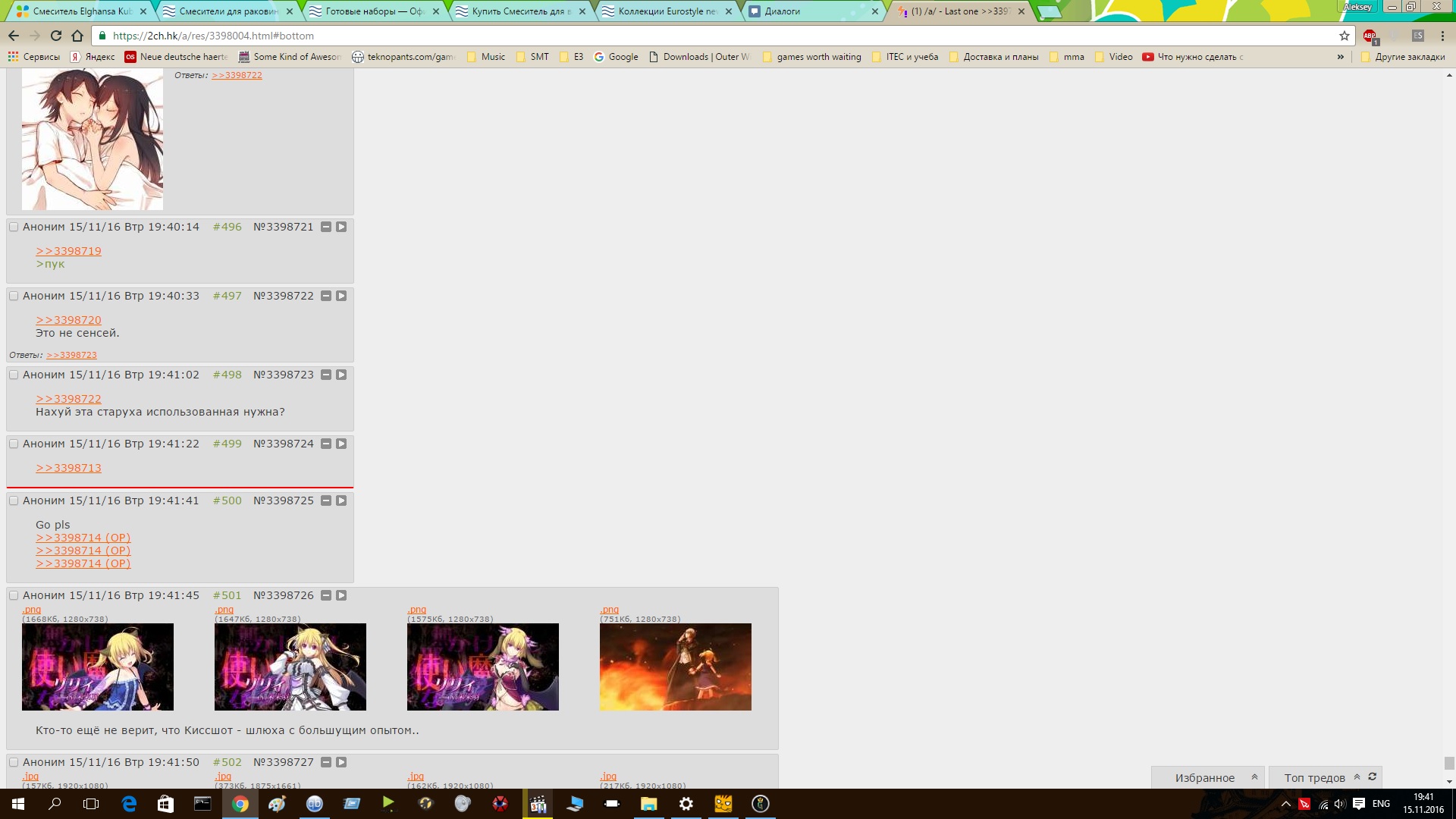The height and width of the screenshot is (819, 1456).
Task: Expand the Топ тредов panel chevron
Action: coord(1357,777)
